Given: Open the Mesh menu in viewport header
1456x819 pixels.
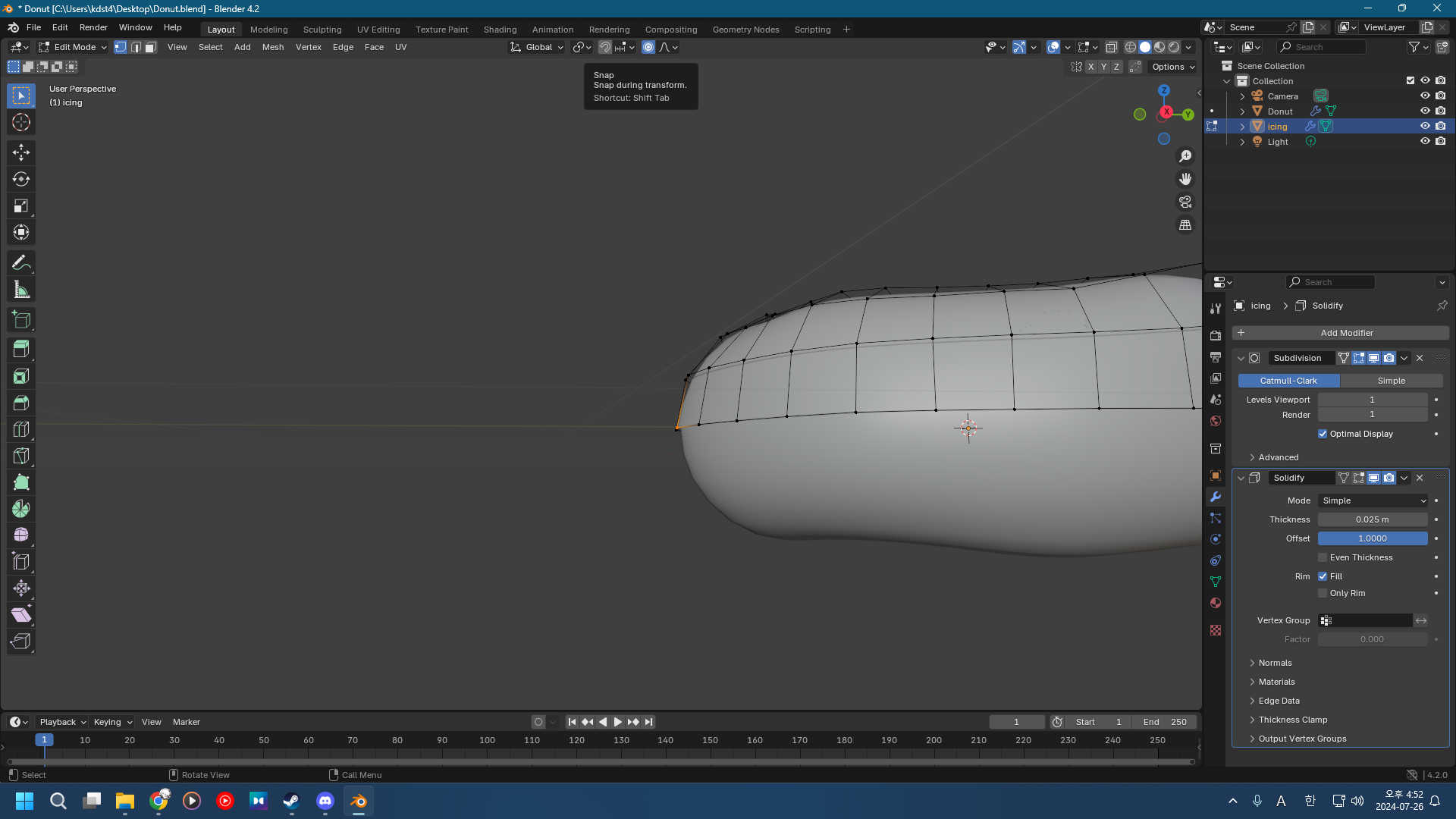Looking at the screenshot, I should pos(273,47).
